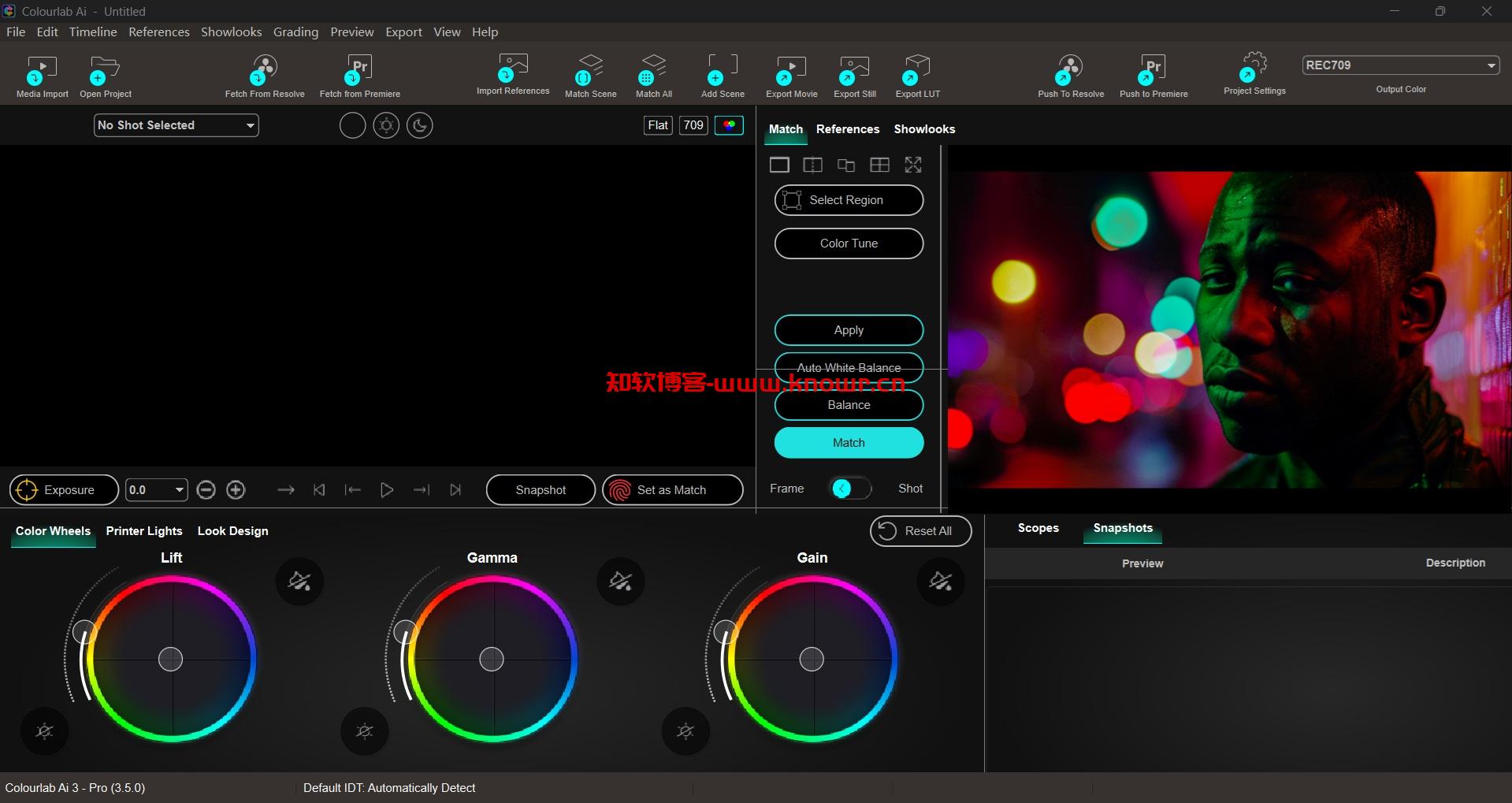1512x803 pixels.
Task: Reset the Lift wheel at top right
Action: click(299, 582)
